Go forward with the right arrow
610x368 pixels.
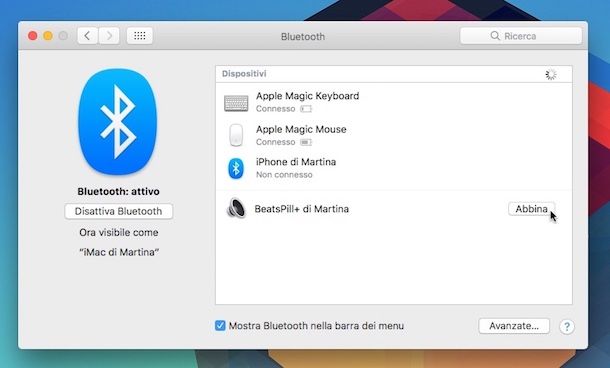[109, 36]
